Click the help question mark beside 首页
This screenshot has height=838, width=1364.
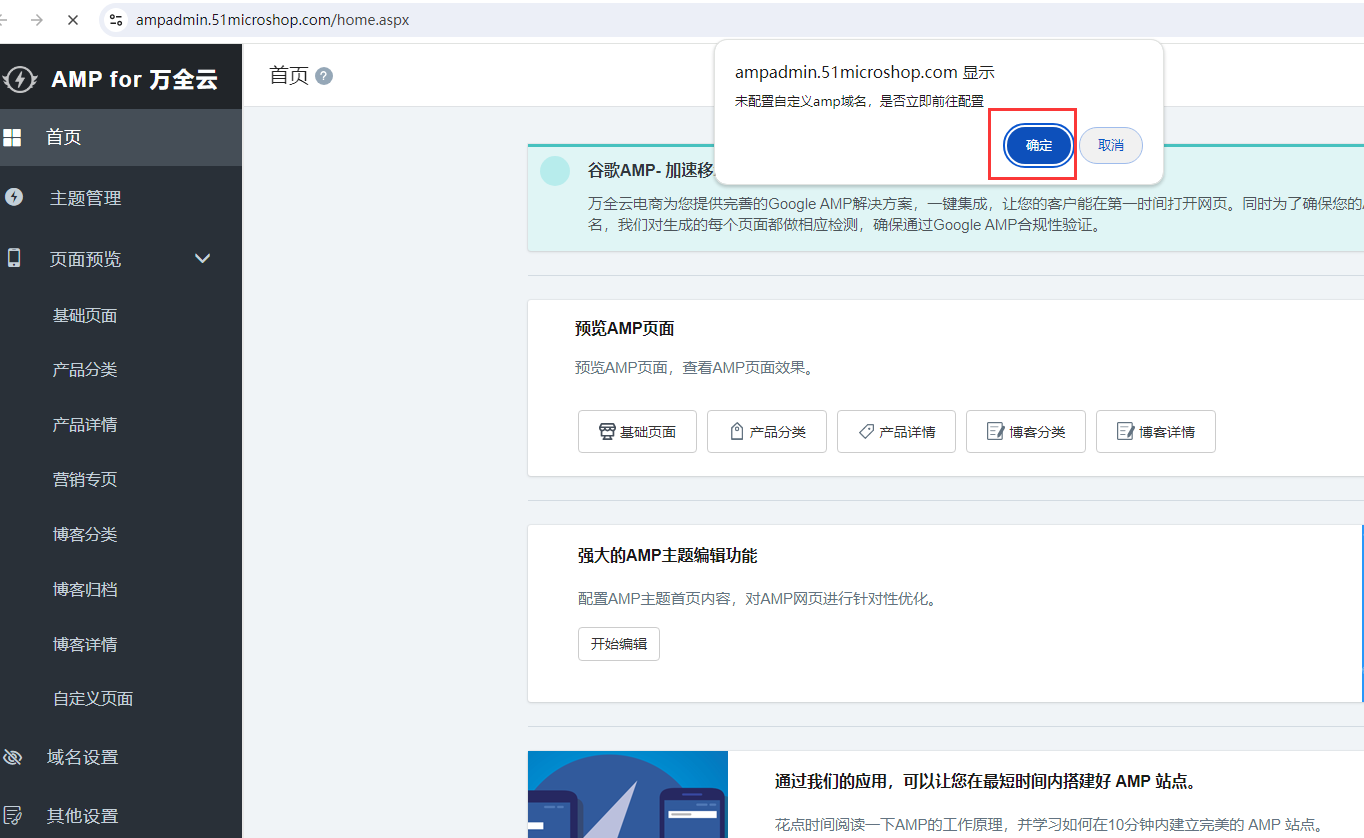(324, 76)
